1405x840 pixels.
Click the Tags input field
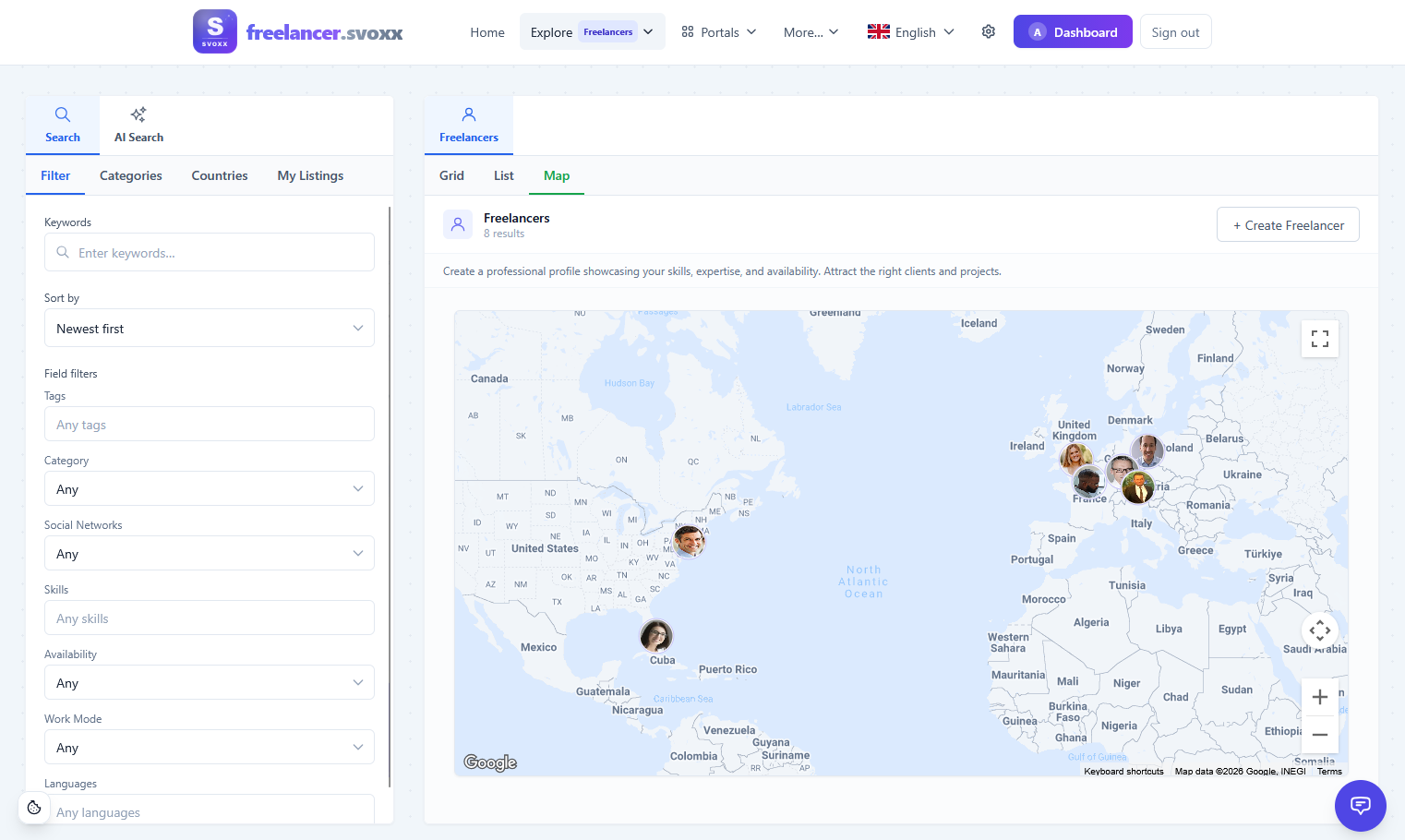click(x=210, y=424)
